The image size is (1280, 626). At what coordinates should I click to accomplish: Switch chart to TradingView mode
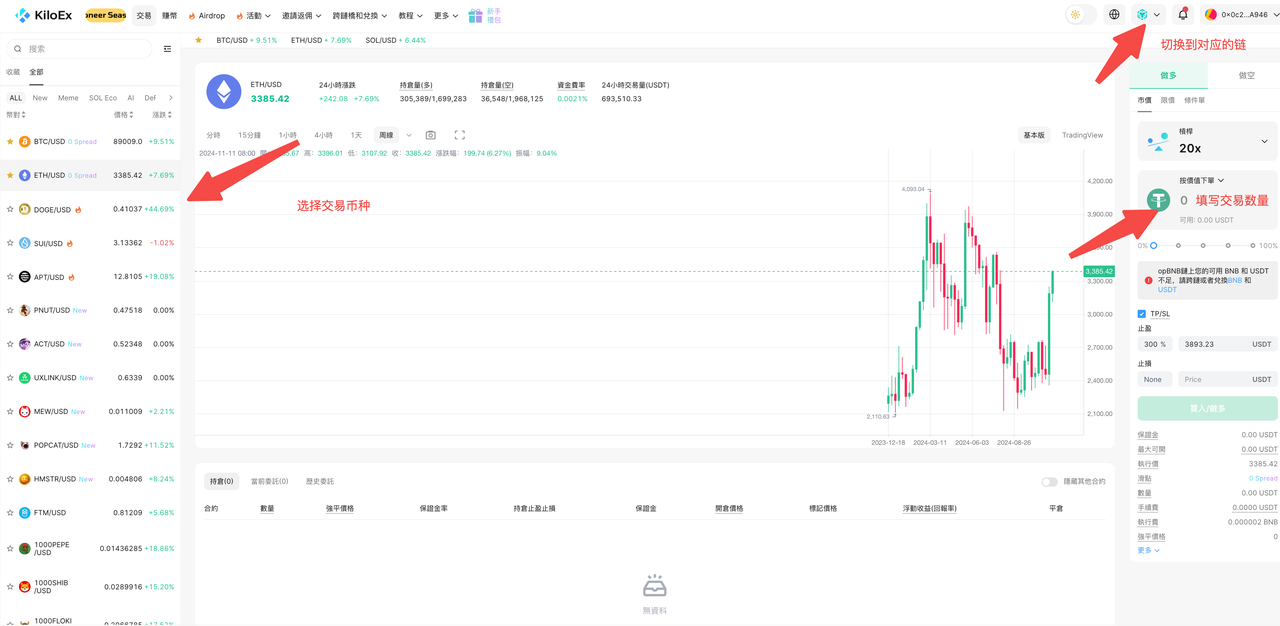click(1082, 135)
